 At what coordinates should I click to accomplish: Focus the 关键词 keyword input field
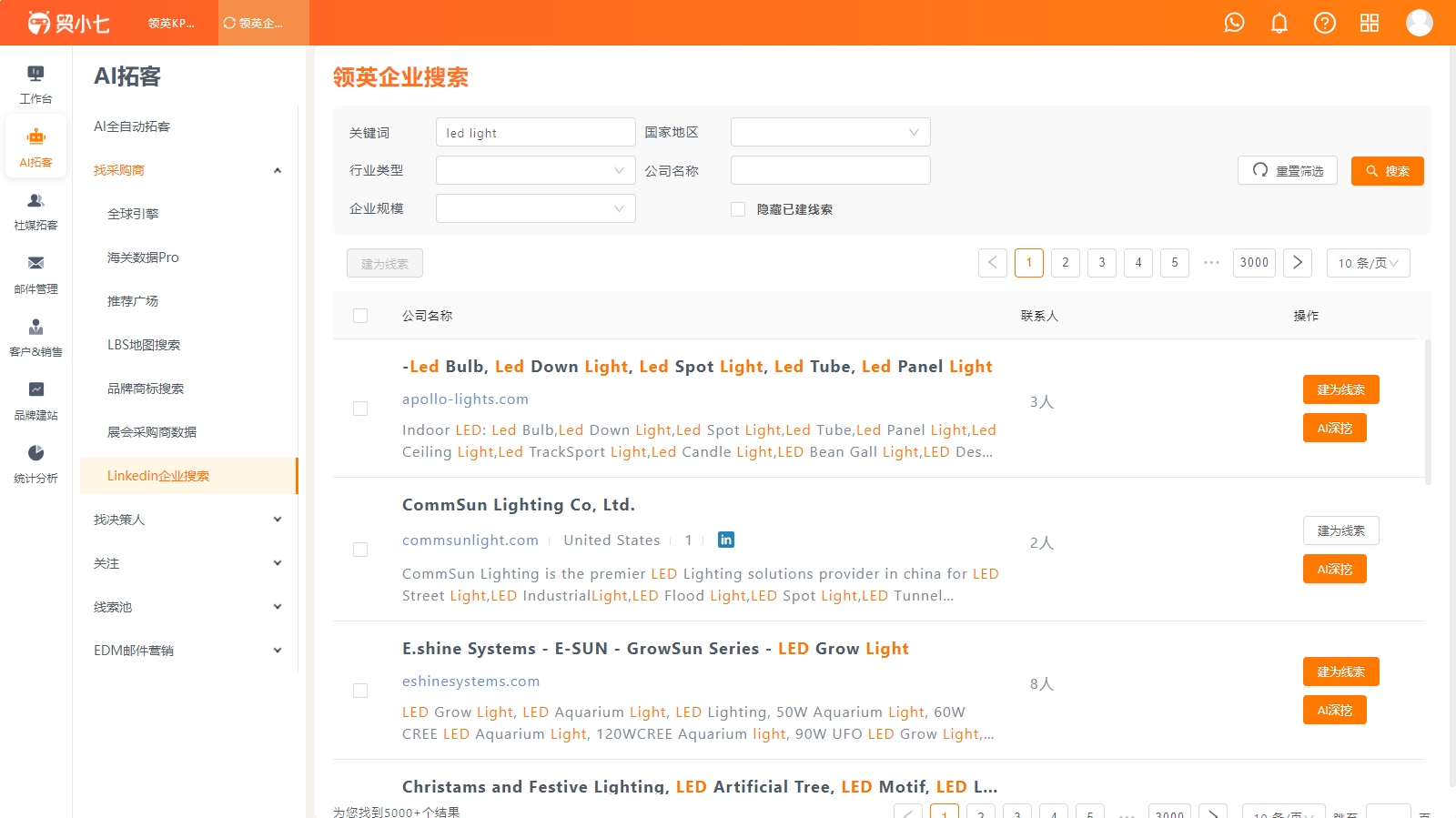pos(536,132)
